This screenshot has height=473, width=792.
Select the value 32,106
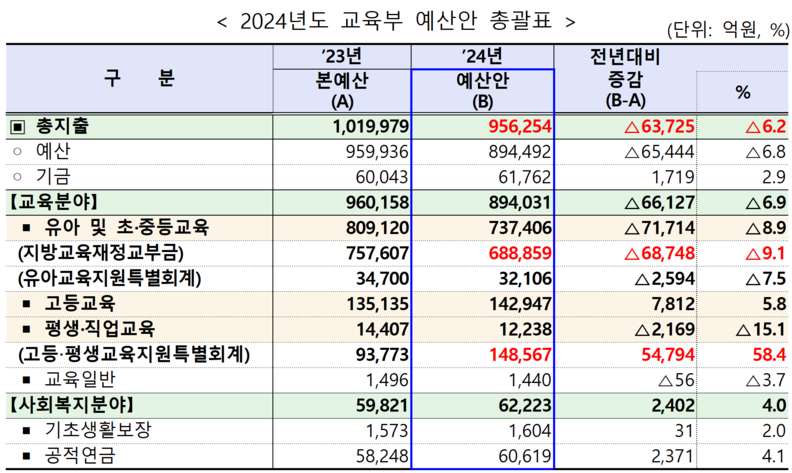(x=525, y=278)
